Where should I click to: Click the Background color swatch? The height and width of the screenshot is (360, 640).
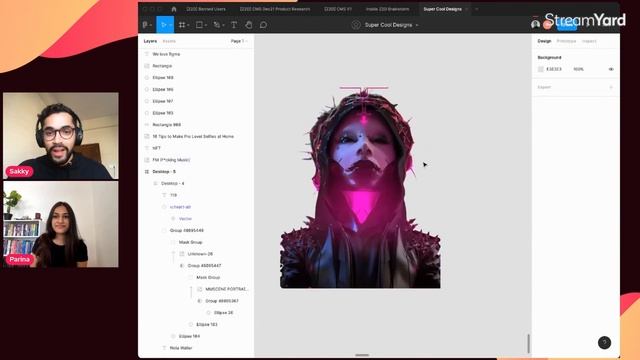coord(541,69)
